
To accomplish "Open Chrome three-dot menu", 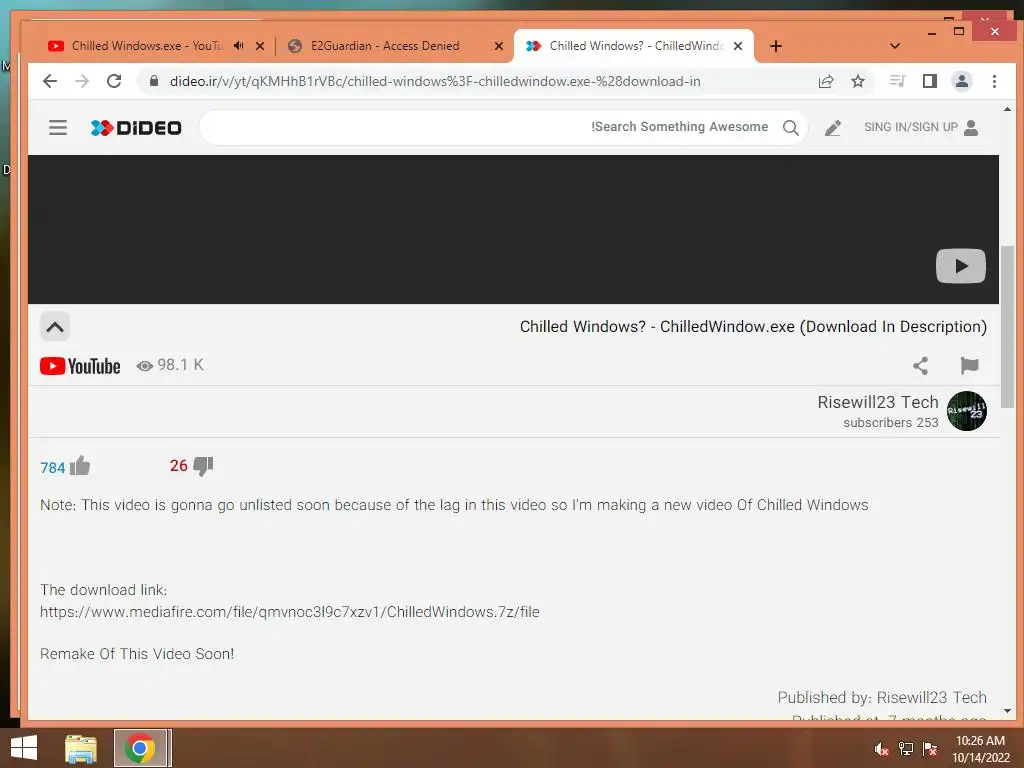I will point(994,81).
